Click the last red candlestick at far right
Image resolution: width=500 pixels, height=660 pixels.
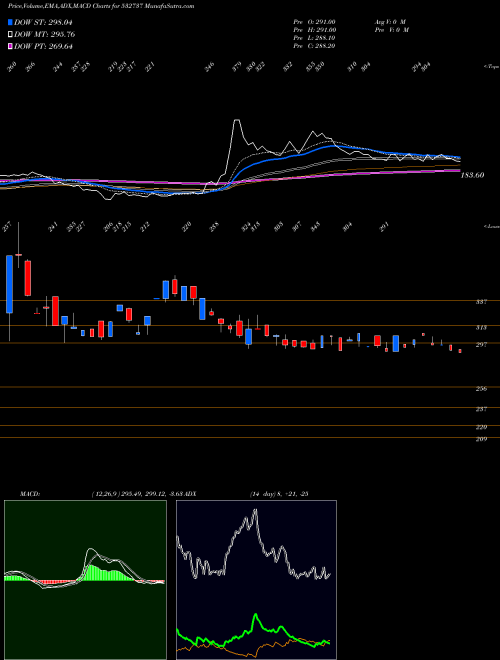click(460, 351)
